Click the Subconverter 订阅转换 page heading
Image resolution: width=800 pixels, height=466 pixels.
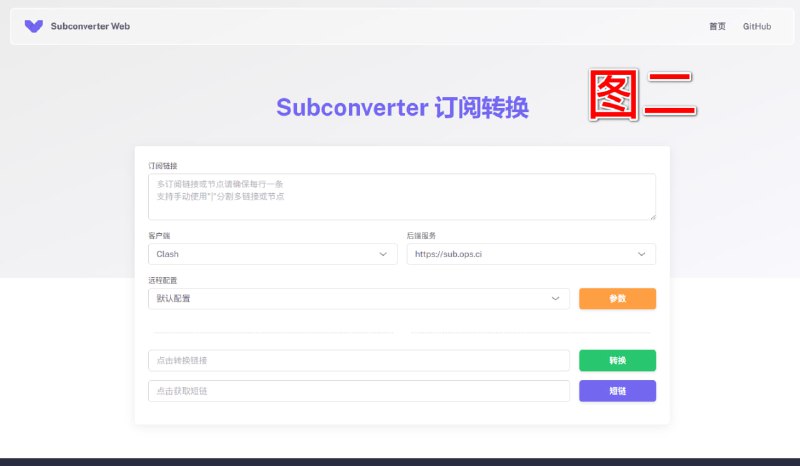[403, 108]
